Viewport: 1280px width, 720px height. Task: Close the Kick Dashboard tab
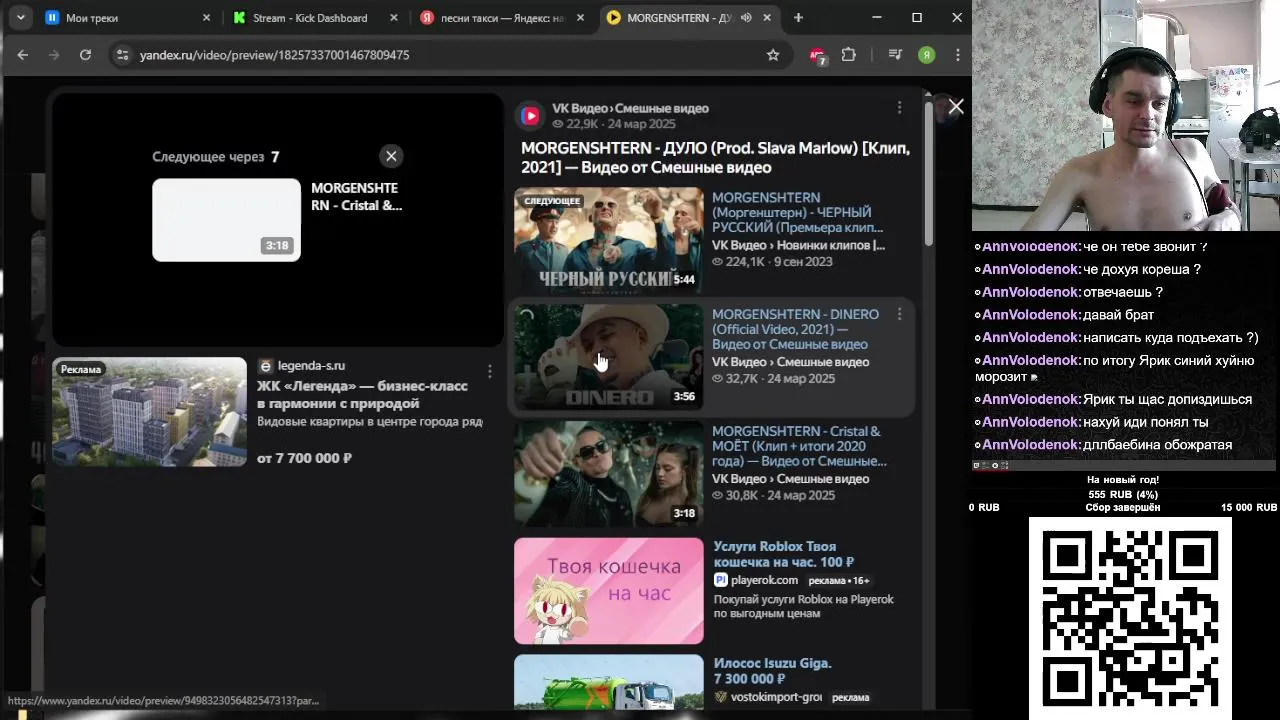pos(394,18)
